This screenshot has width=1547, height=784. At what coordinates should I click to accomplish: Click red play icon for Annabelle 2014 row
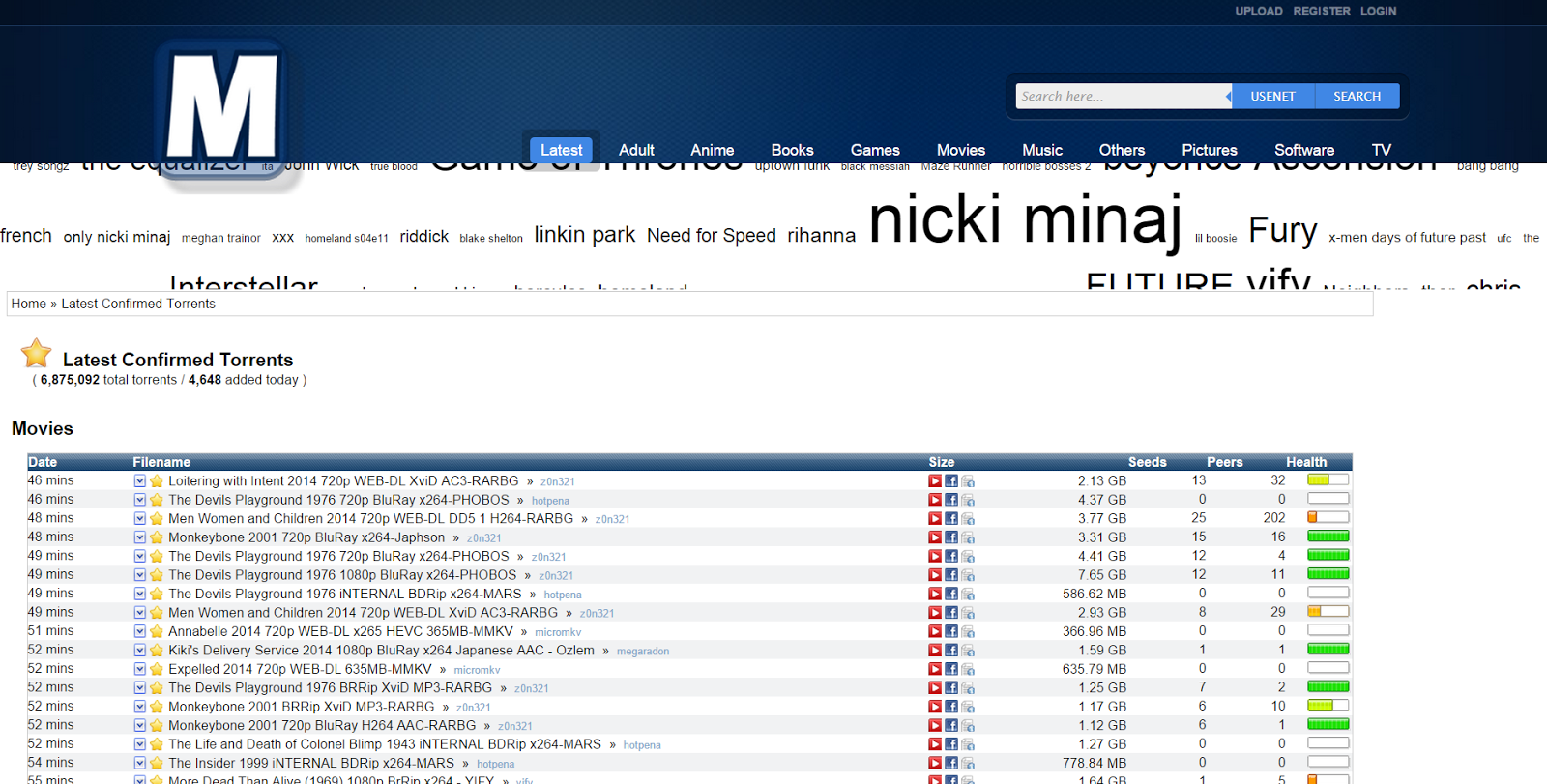935,631
